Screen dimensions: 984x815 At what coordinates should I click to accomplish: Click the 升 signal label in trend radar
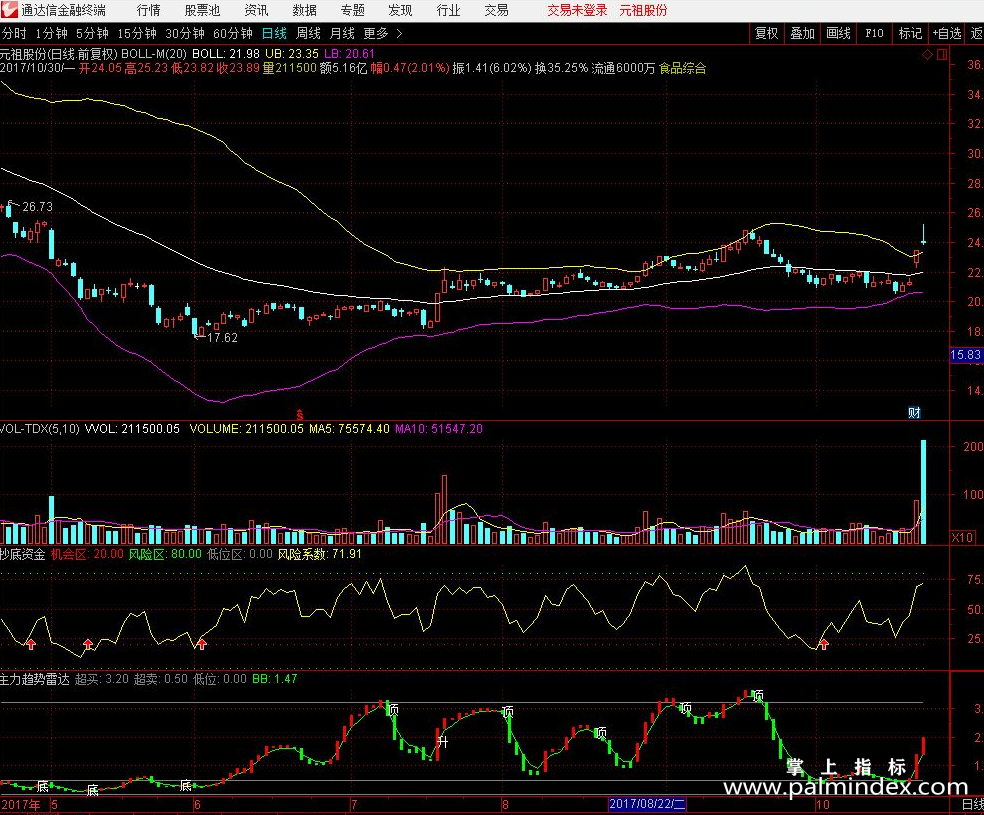[443, 742]
